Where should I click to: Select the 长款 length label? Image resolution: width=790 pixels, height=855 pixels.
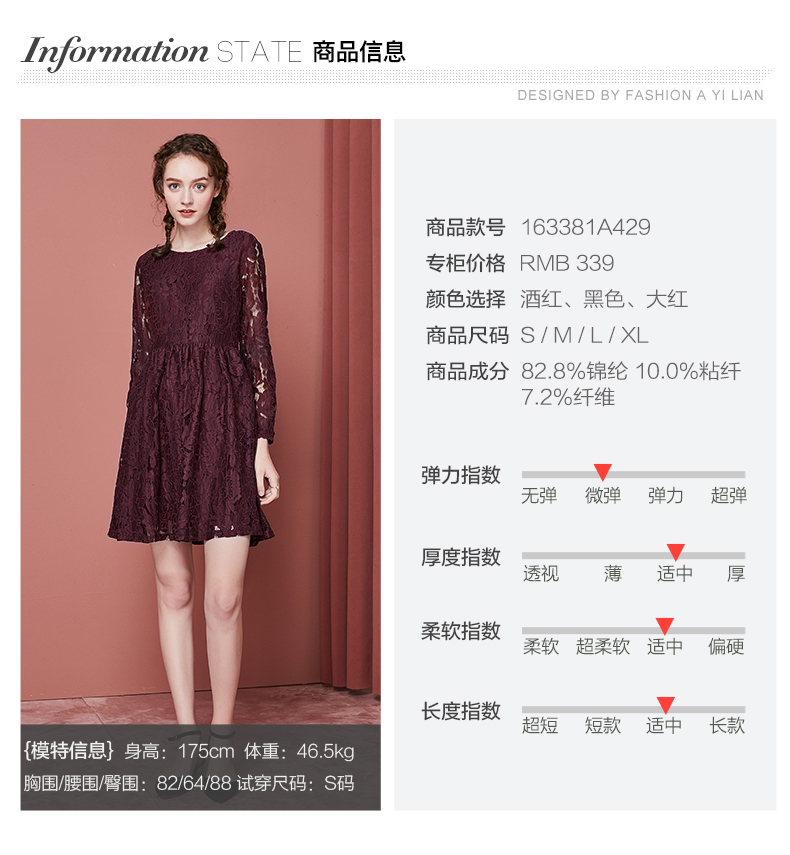click(x=727, y=726)
